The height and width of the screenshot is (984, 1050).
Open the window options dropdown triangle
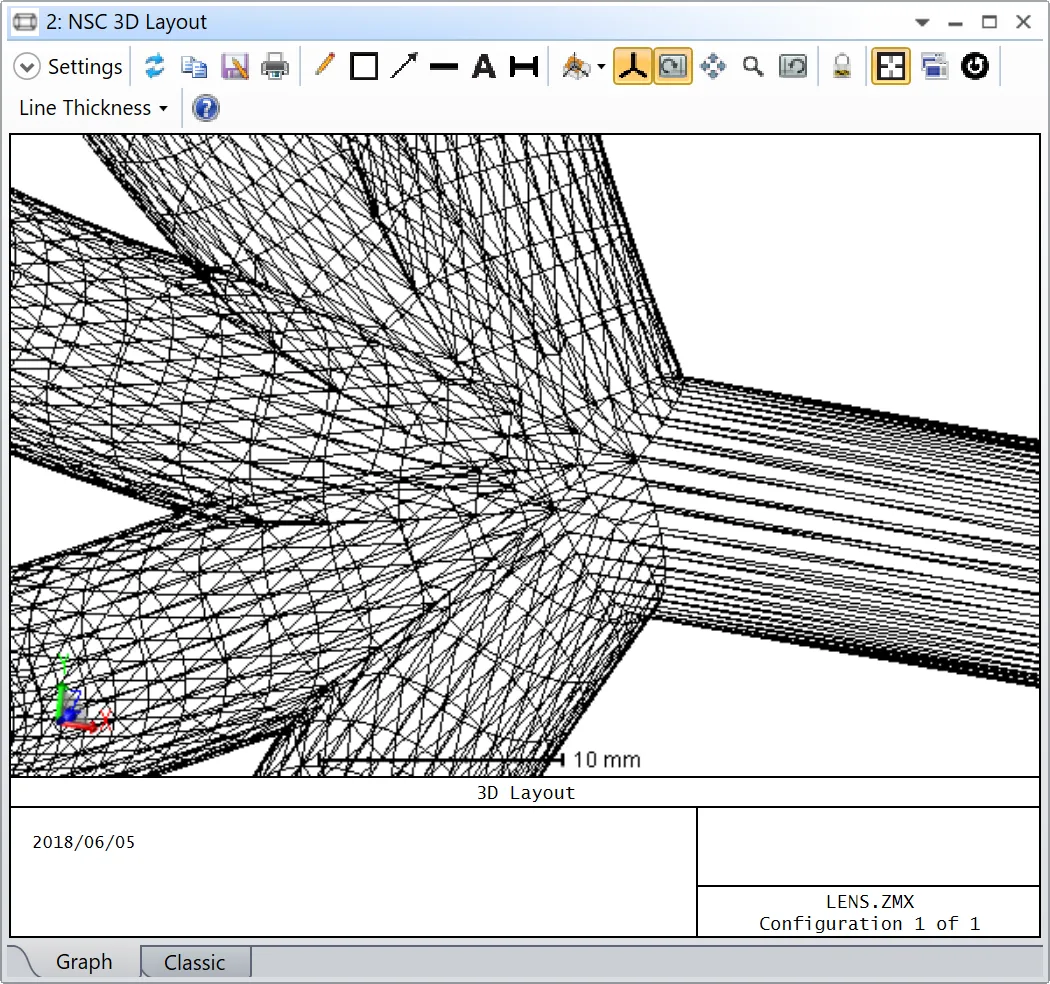click(922, 22)
